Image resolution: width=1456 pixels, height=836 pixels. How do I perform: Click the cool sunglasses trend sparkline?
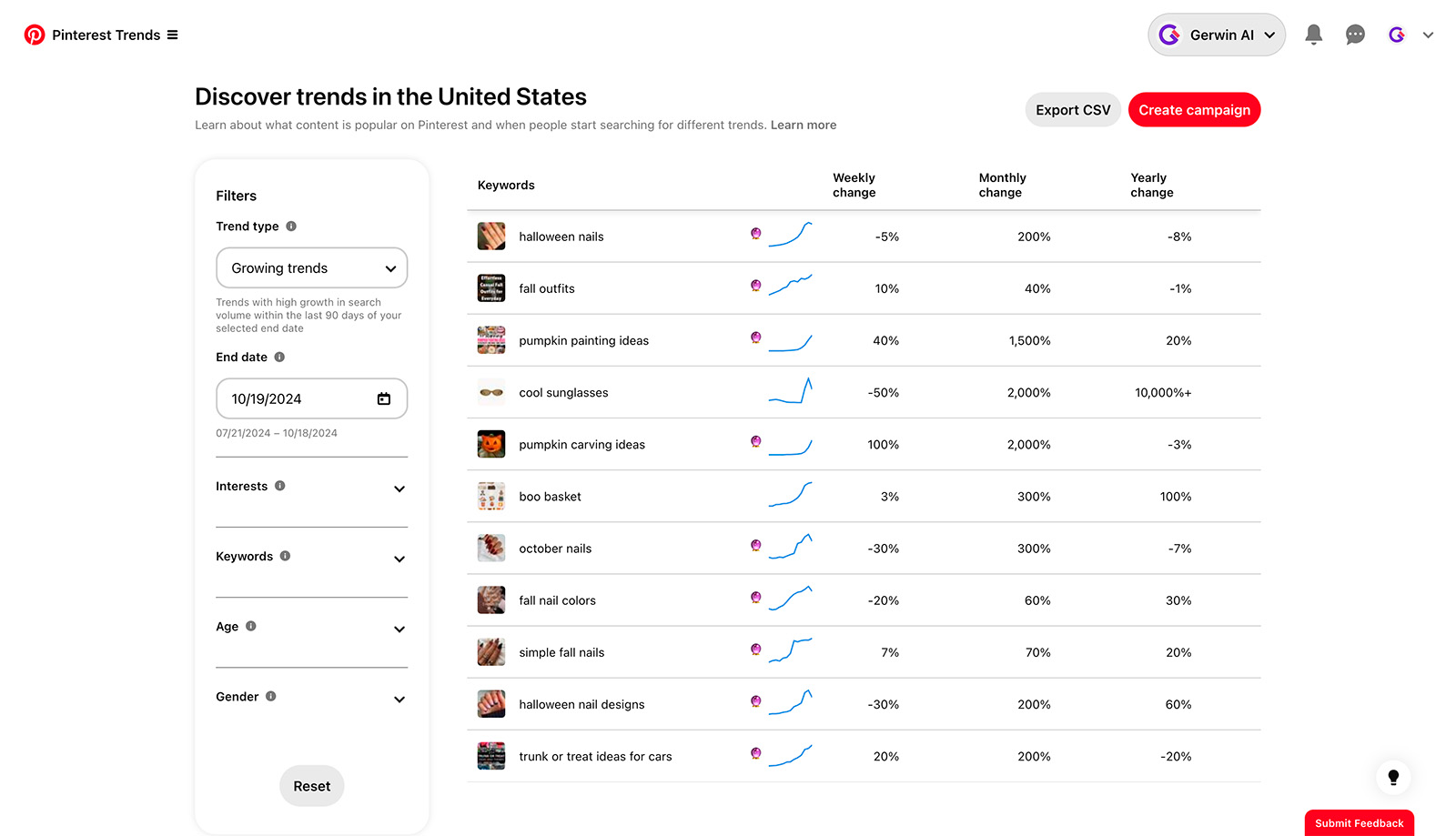790,391
